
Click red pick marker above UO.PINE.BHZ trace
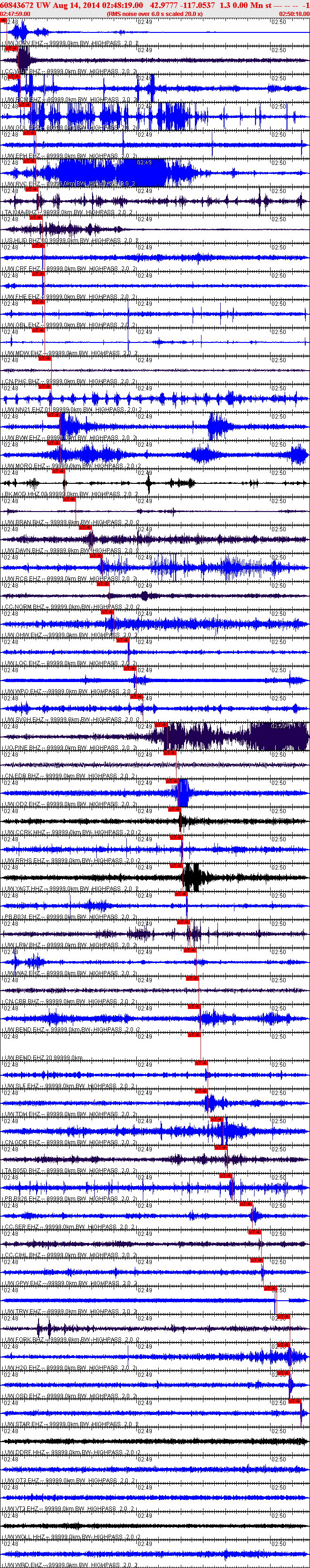pyautogui.click(x=162, y=725)
